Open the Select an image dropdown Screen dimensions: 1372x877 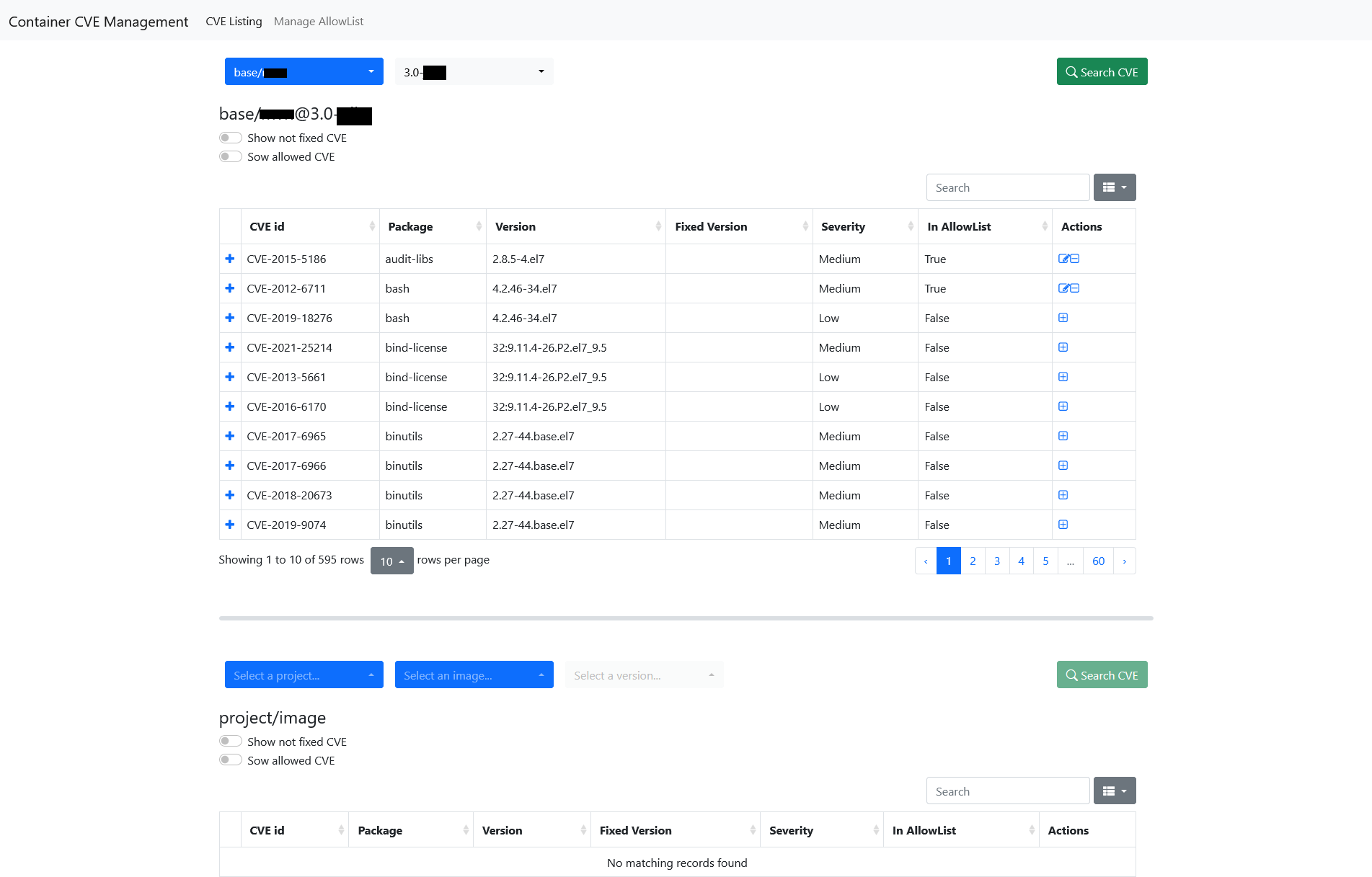tap(474, 675)
